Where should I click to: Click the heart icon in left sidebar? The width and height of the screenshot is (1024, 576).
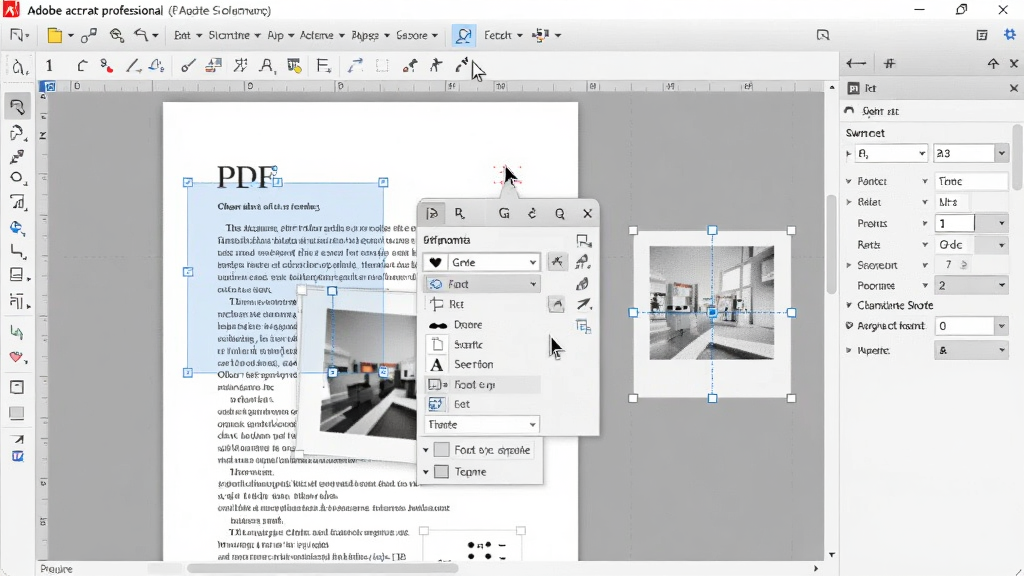pos(17,357)
